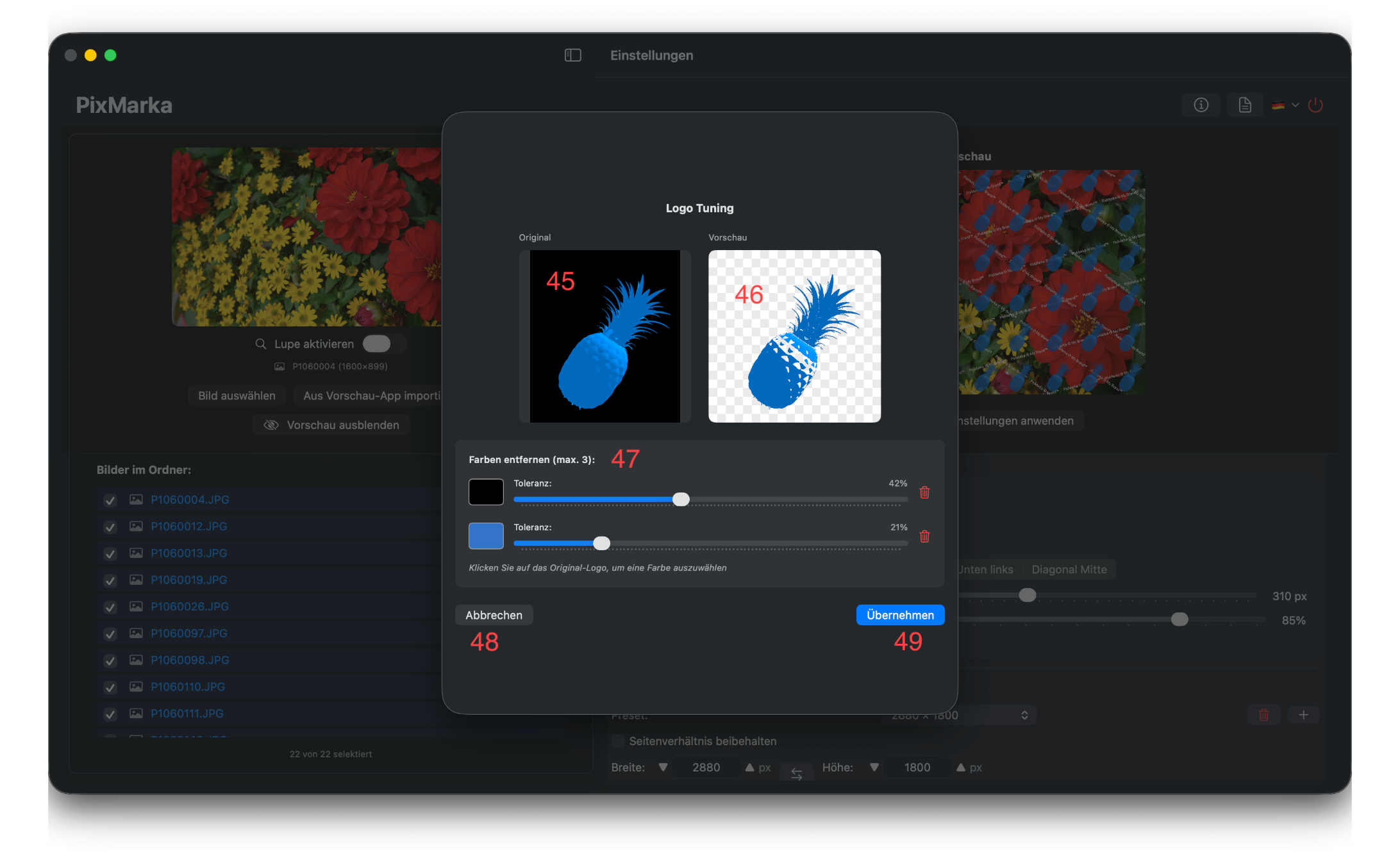Click the blue color swatch
Screen dimensions: 1400x858
click(x=486, y=536)
